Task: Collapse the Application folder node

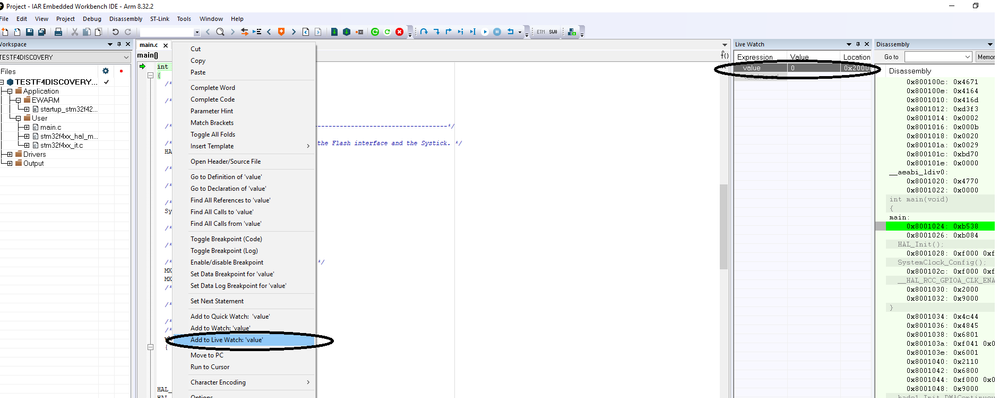Action: coord(10,91)
